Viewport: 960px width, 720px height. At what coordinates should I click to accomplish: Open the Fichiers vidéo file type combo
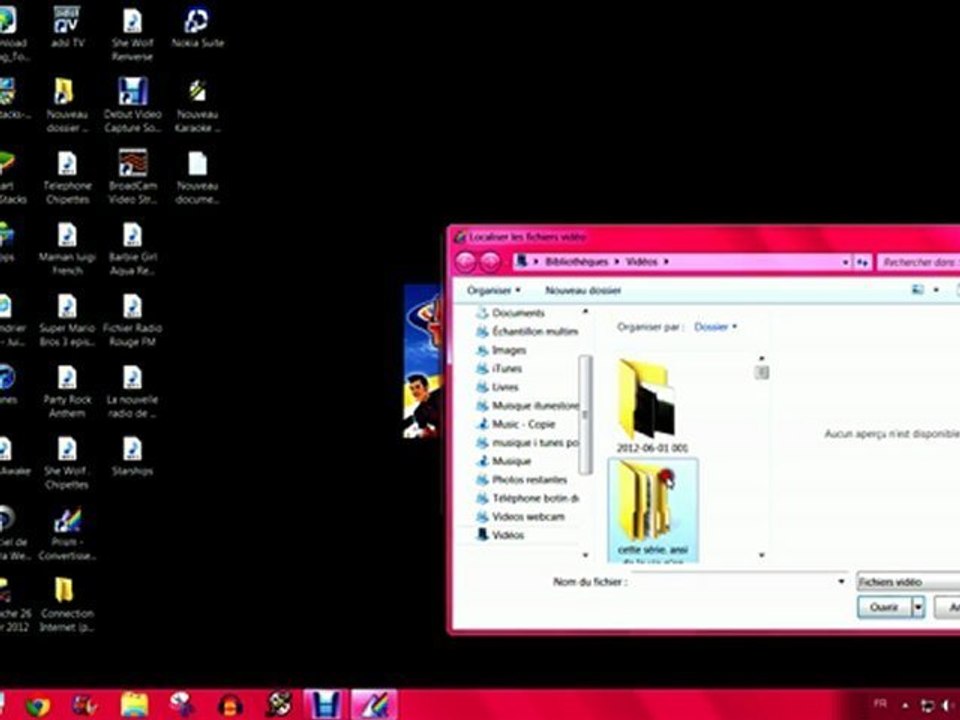[908, 582]
